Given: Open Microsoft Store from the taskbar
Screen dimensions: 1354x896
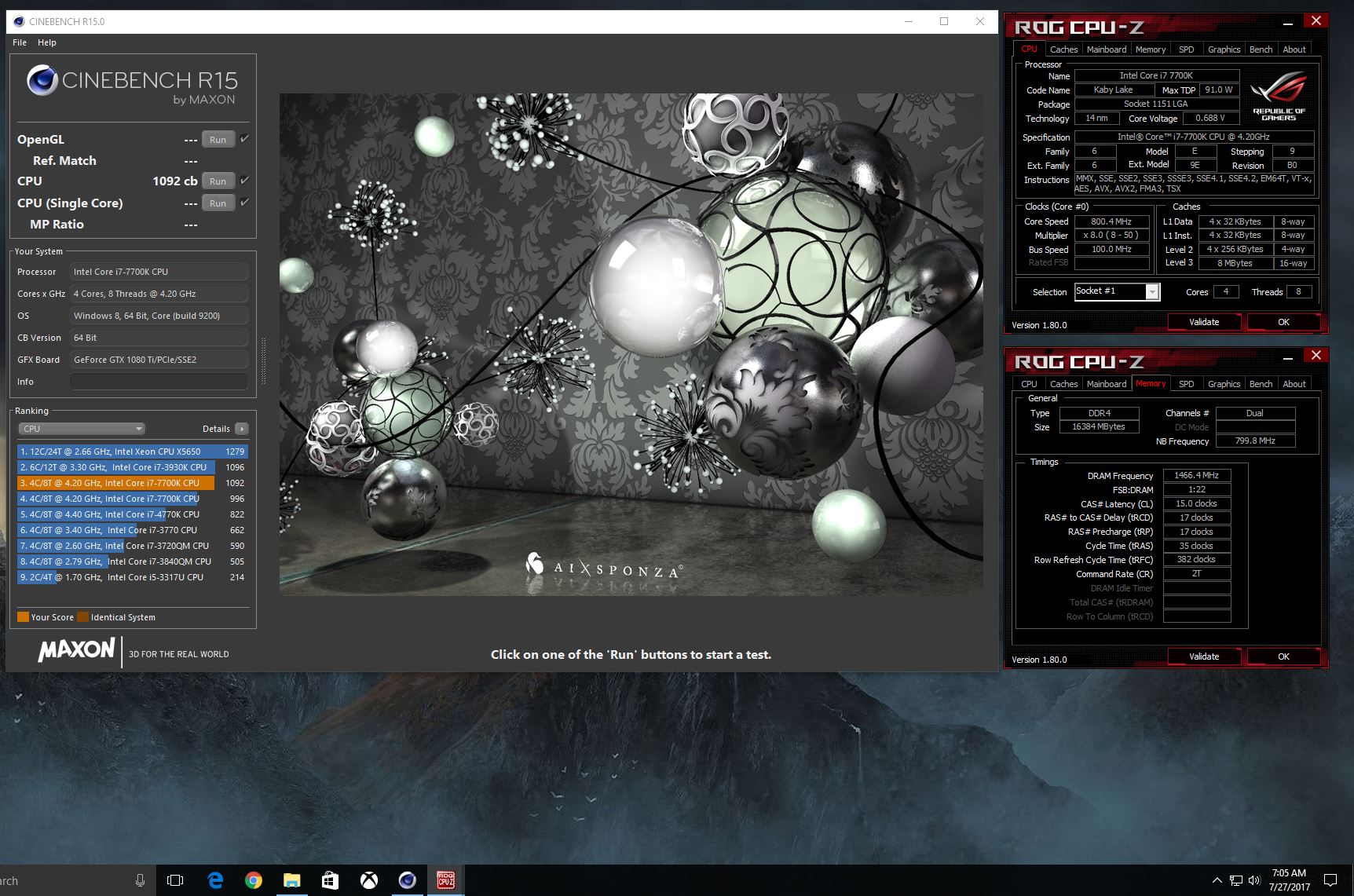Looking at the screenshot, I should pos(330,880).
